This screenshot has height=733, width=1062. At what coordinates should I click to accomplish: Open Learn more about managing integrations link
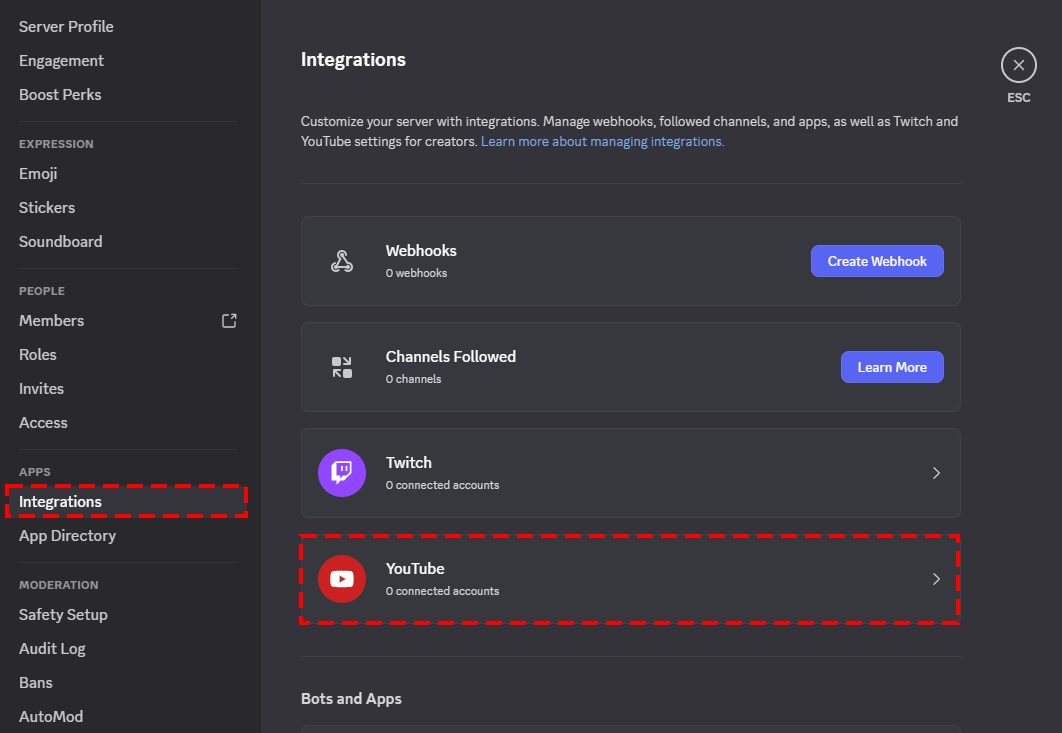[x=602, y=142]
